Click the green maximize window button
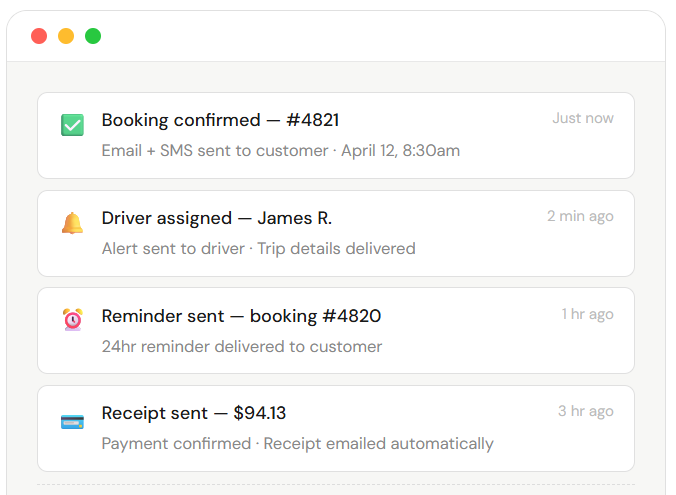 point(93,36)
